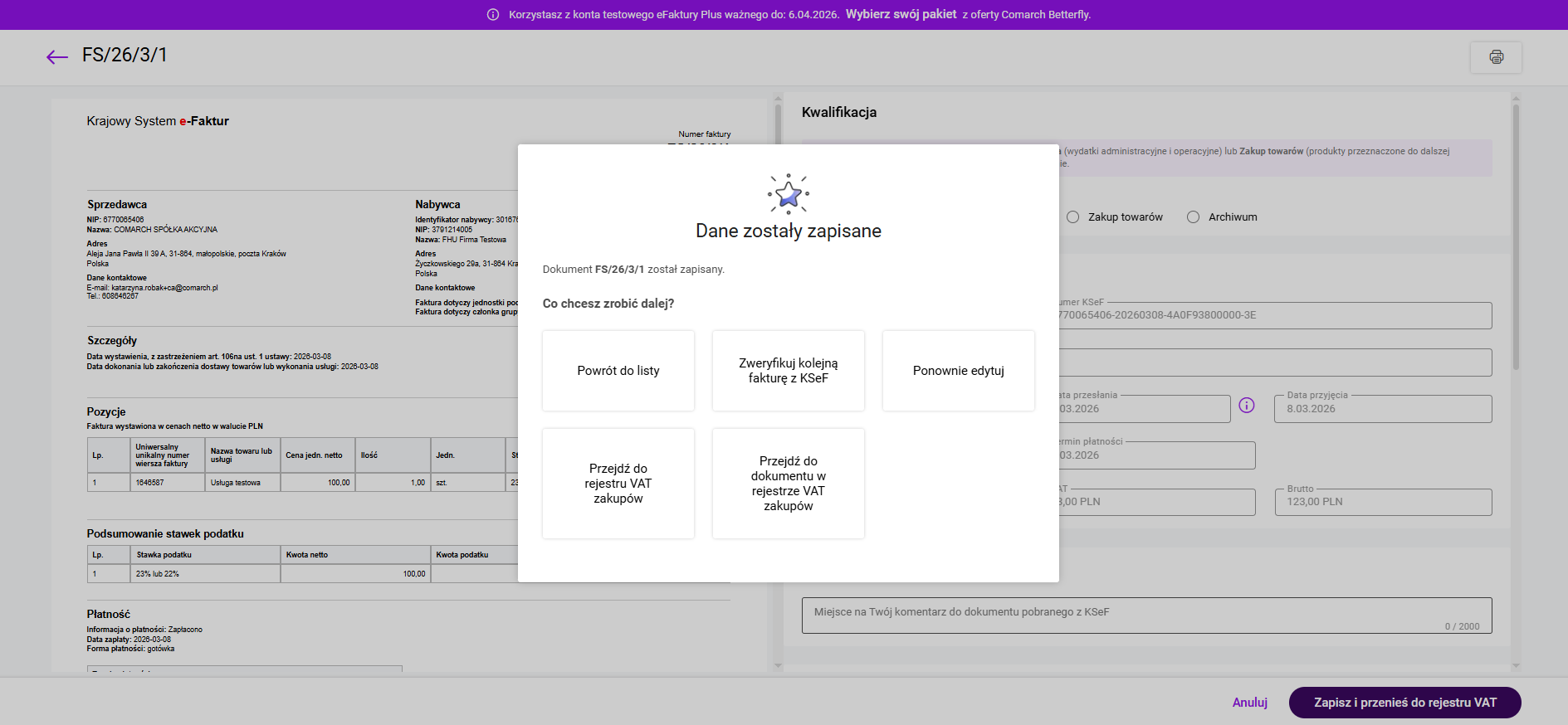Click the Data przyjęcia date field
The image size is (1568, 725).
1383,409
